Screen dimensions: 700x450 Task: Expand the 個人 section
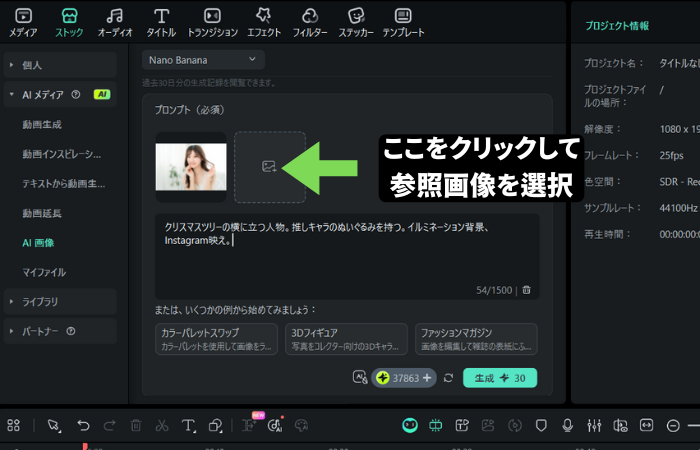(60, 65)
